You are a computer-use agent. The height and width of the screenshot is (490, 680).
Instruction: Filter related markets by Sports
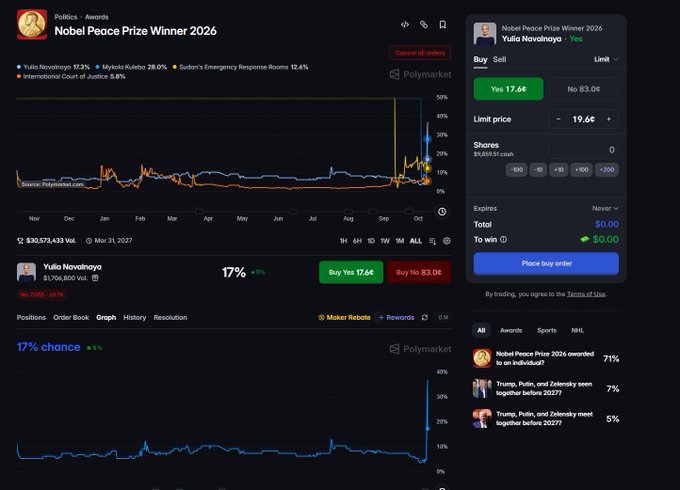547,330
